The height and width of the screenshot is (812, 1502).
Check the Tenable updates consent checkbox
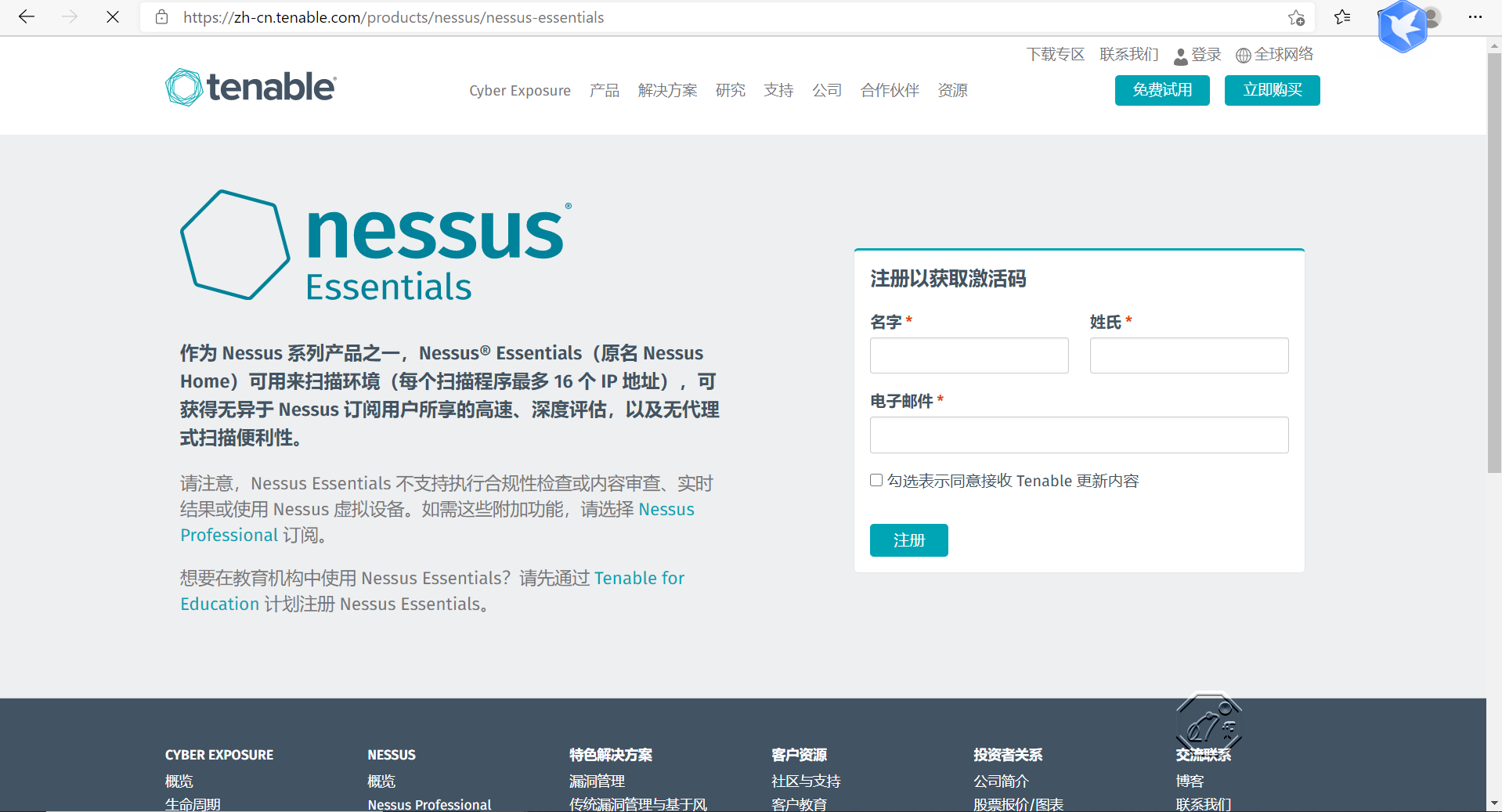(x=876, y=480)
